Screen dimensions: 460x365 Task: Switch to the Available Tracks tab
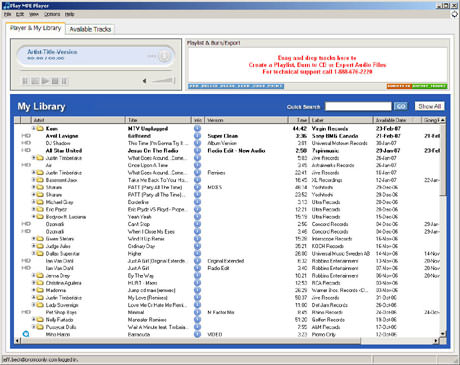(90, 29)
